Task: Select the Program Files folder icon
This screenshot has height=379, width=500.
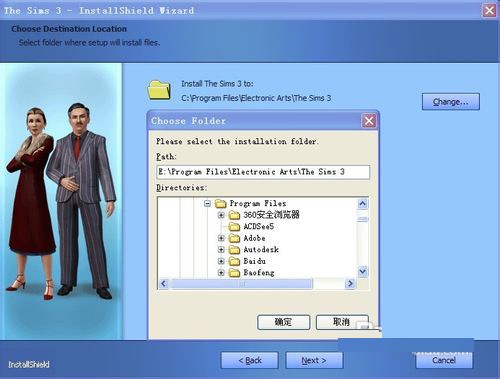Action: [220, 203]
